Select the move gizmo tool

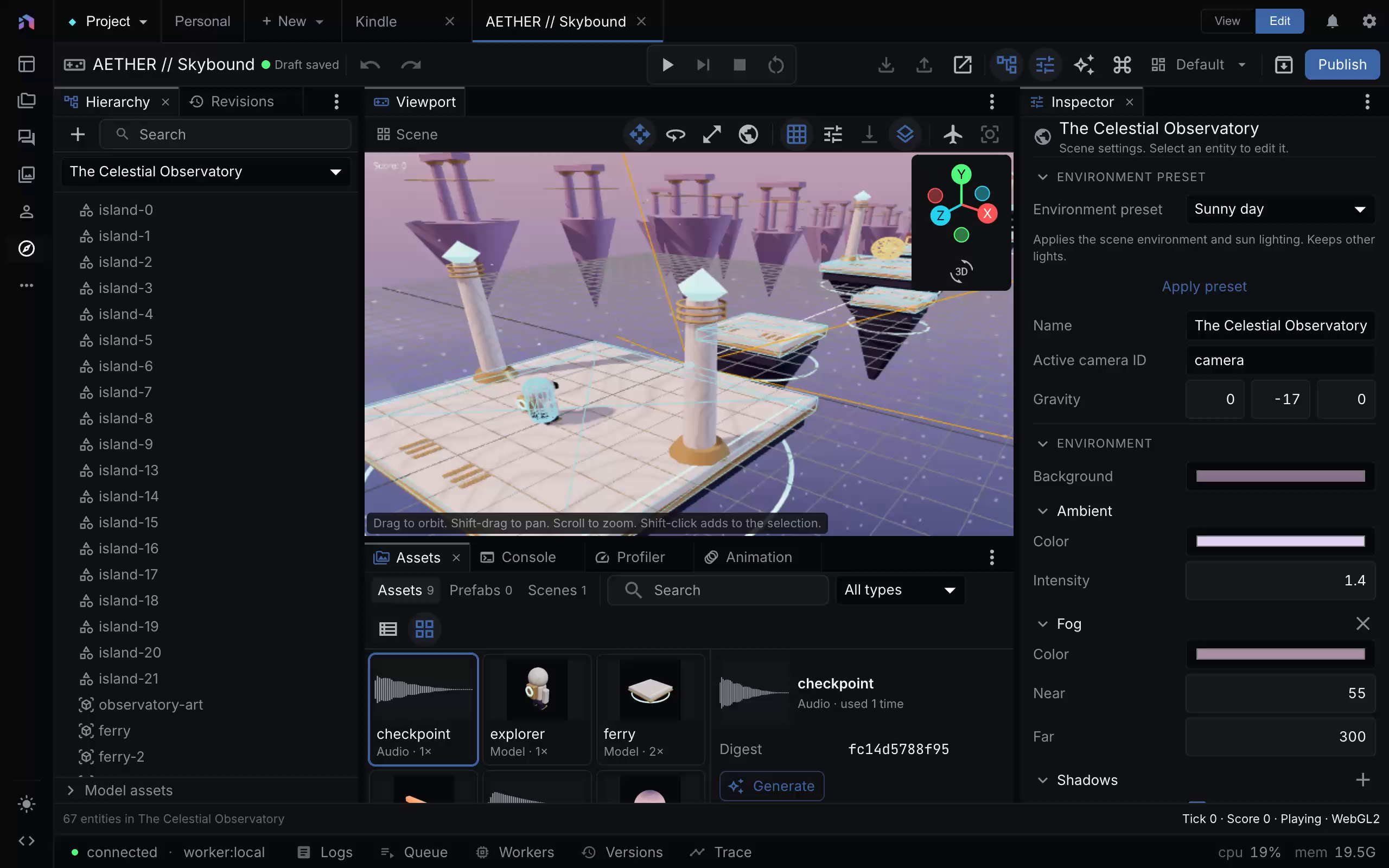pyautogui.click(x=639, y=135)
